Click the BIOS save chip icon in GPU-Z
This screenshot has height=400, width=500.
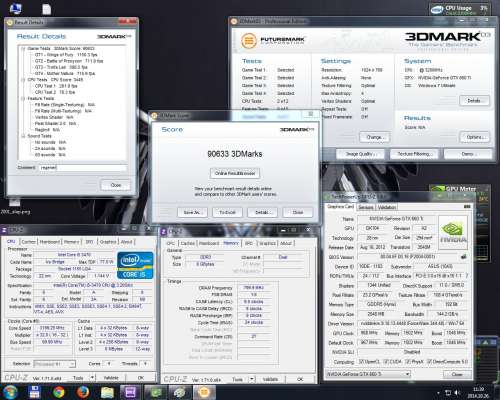click(x=463, y=257)
